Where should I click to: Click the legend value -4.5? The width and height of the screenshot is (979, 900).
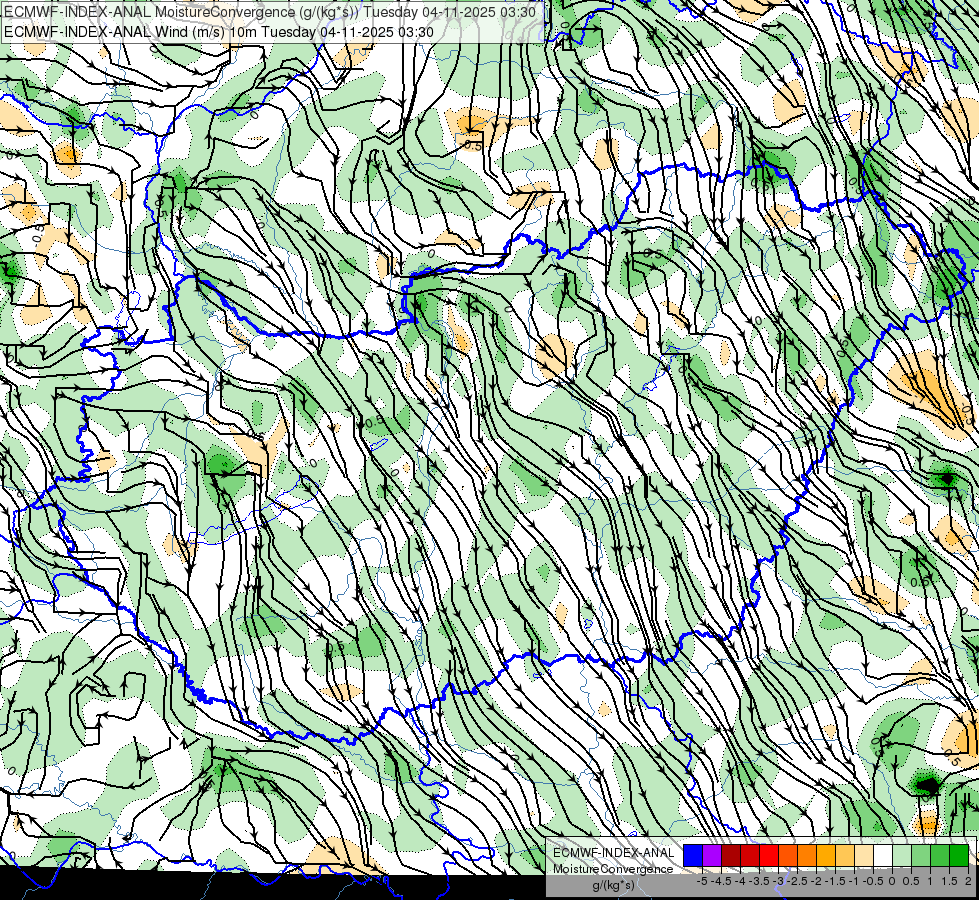721,881
